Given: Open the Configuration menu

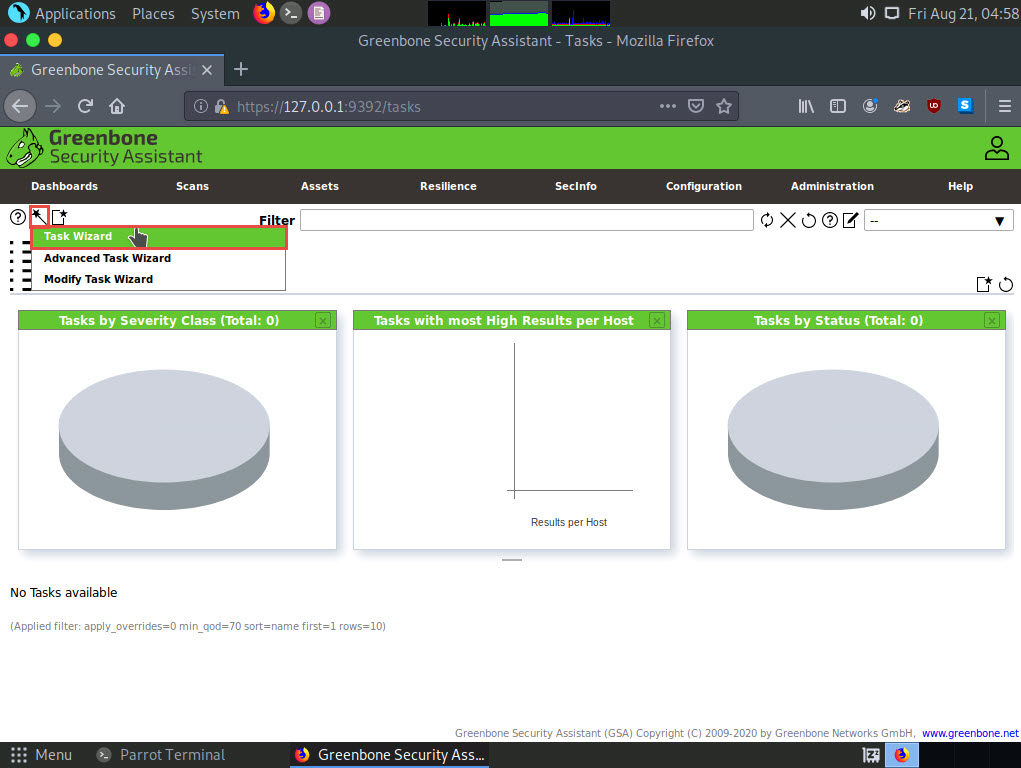Looking at the screenshot, I should click(704, 186).
